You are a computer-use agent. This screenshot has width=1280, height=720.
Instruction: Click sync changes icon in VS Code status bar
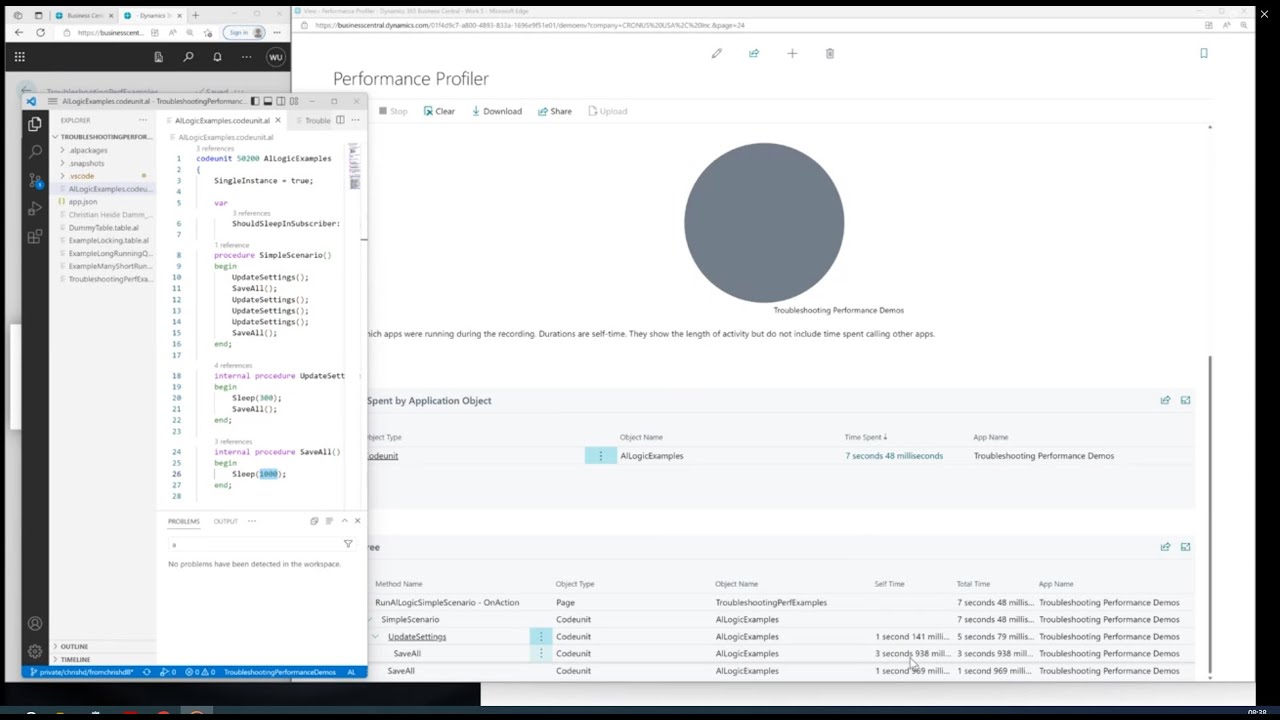(x=147, y=672)
